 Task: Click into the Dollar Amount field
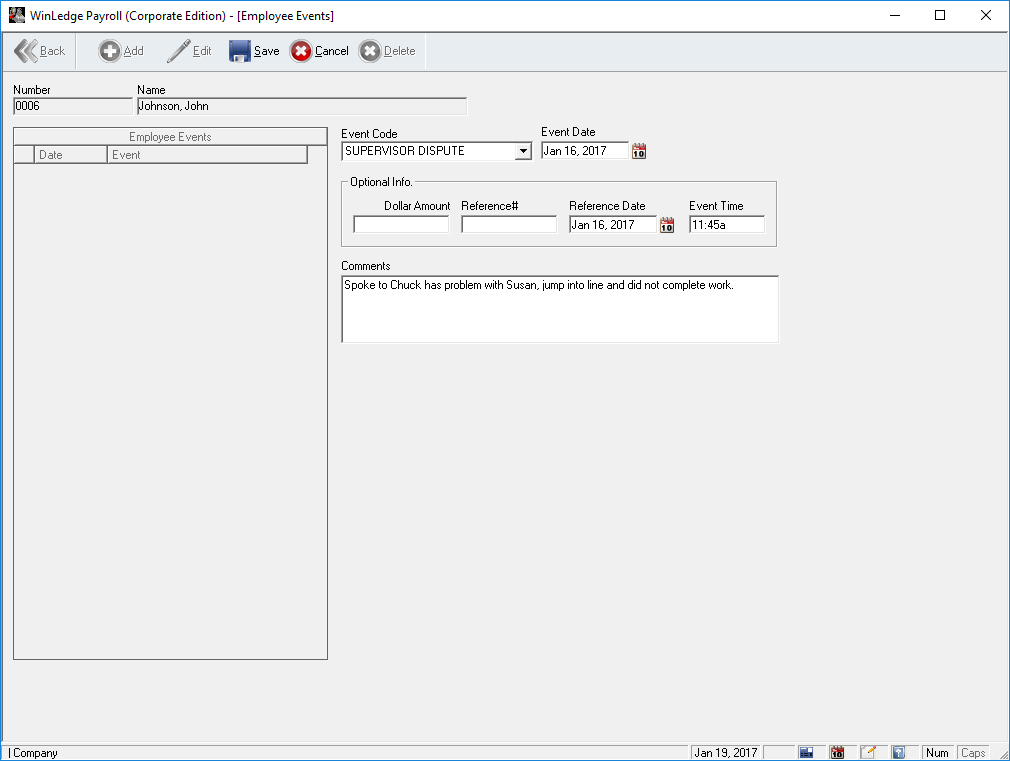pyautogui.click(x=401, y=225)
